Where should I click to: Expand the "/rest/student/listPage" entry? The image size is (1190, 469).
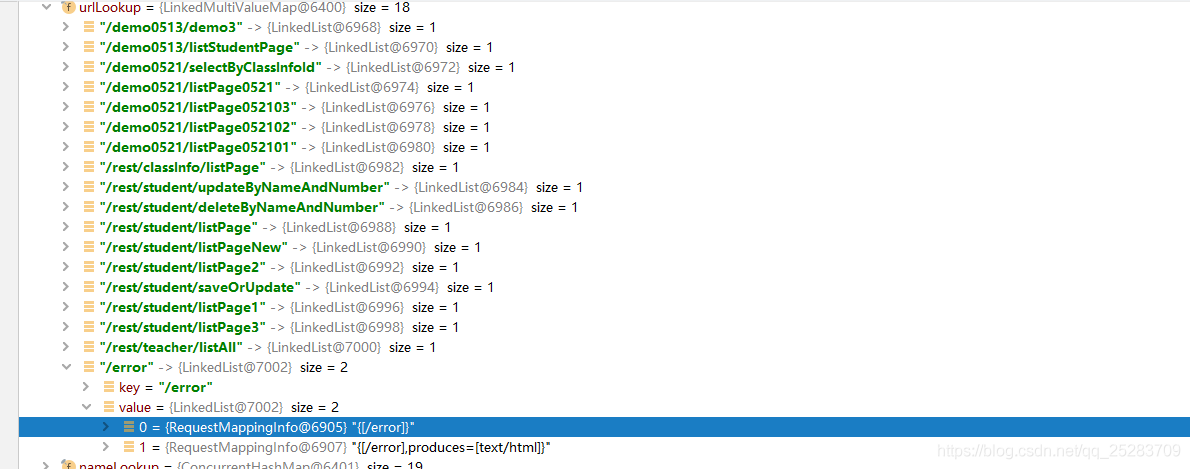pos(67,228)
